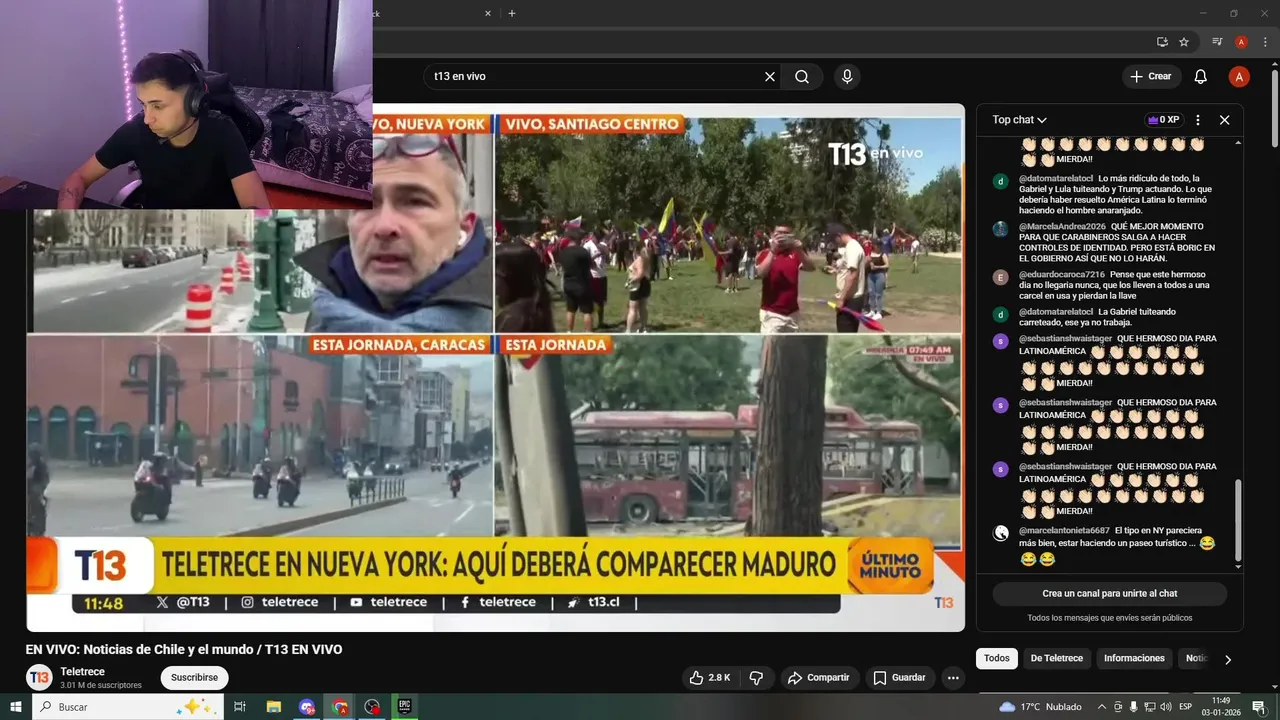This screenshot has height=720, width=1280.
Task: Select the Informaciones filter chip
Action: click(x=1134, y=658)
